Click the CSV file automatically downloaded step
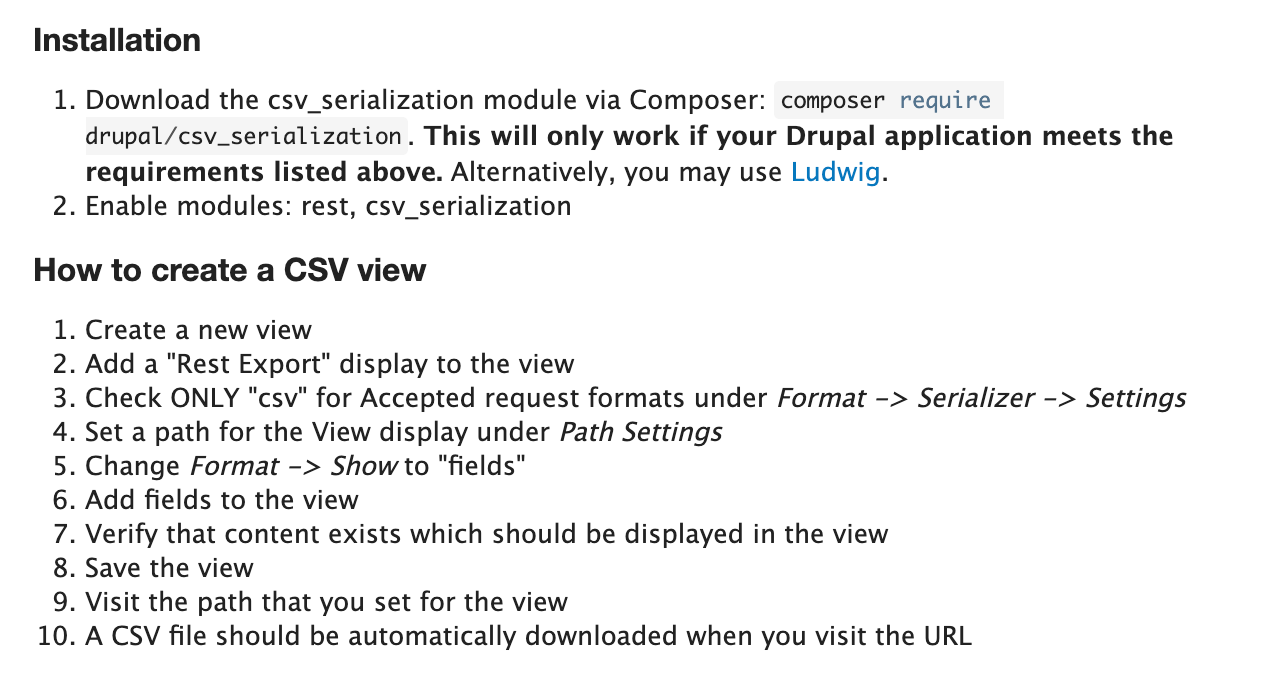The height and width of the screenshot is (676, 1262). pyautogui.click(x=529, y=636)
